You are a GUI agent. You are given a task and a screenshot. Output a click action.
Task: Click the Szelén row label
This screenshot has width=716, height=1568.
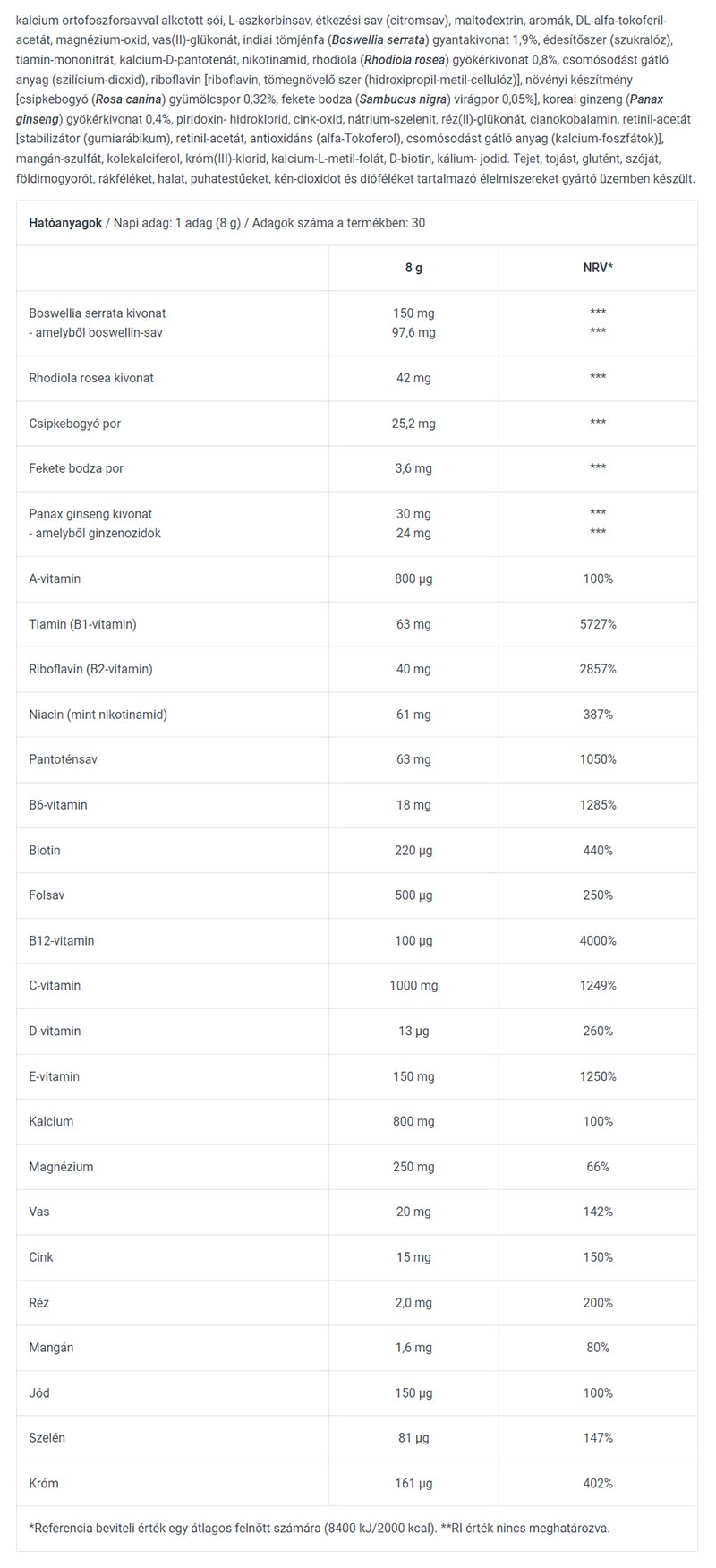tap(47, 1438)
